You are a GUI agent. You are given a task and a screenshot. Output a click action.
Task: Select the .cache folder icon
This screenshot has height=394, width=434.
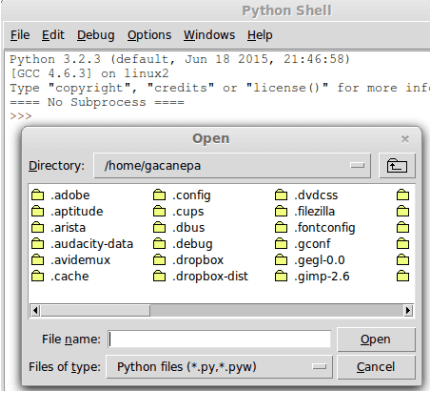coord(37,276)
